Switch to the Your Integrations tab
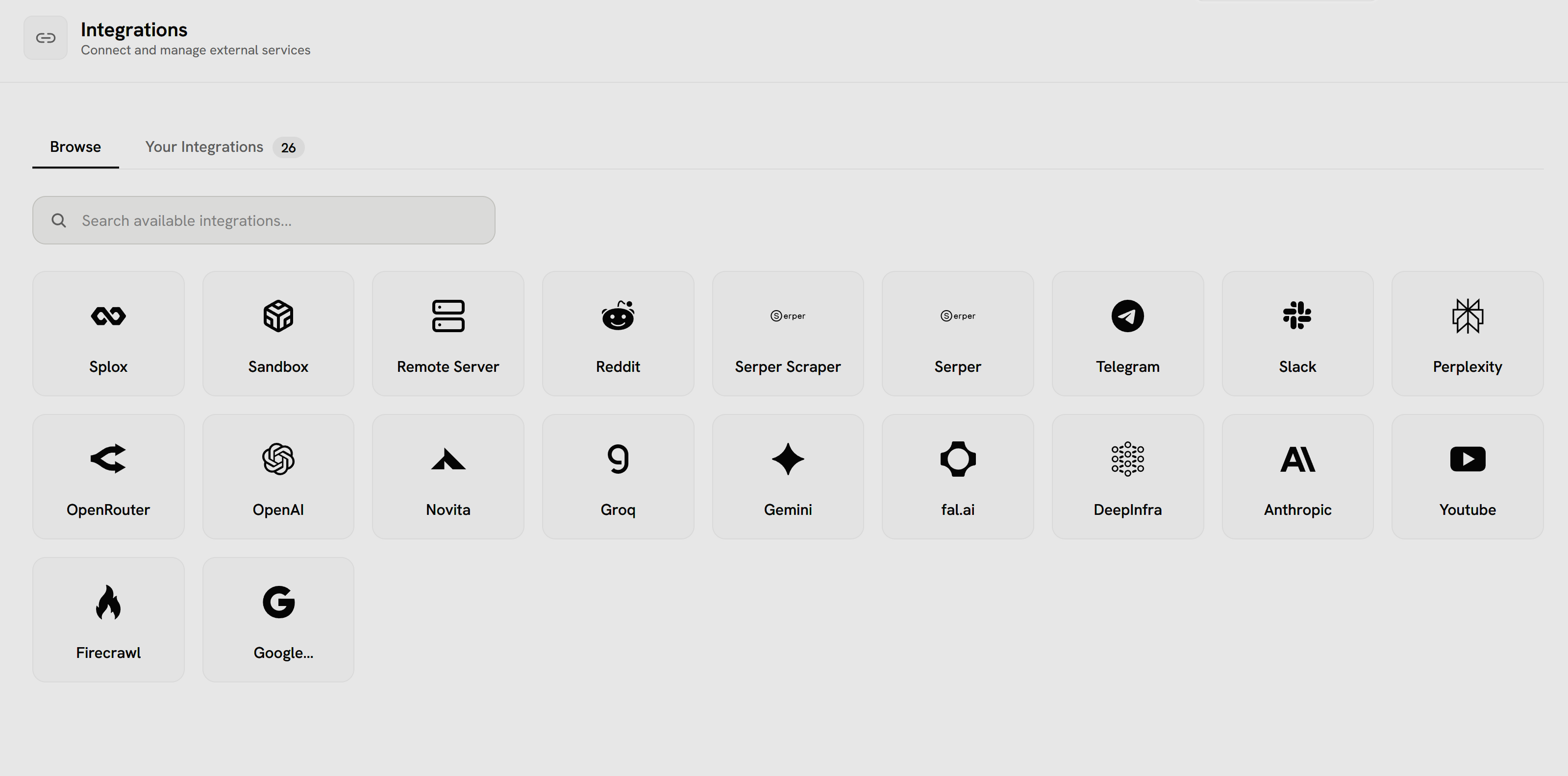The width and height of the screenshot is (1568, 776). [x=204, y=147]
